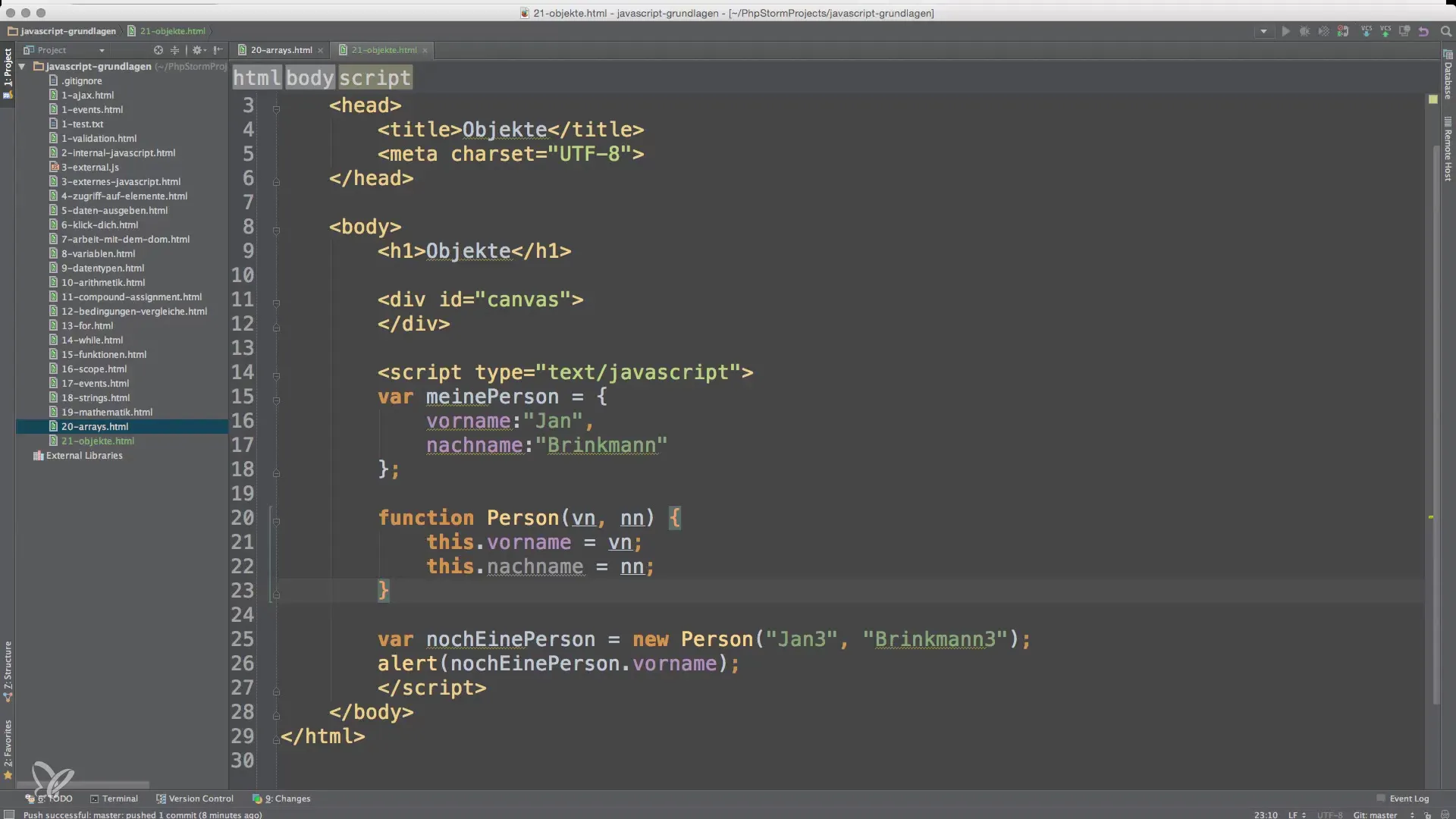Click the Debug bug icon
Viewport: 1456px width, 819px height.
[1304, 31]
